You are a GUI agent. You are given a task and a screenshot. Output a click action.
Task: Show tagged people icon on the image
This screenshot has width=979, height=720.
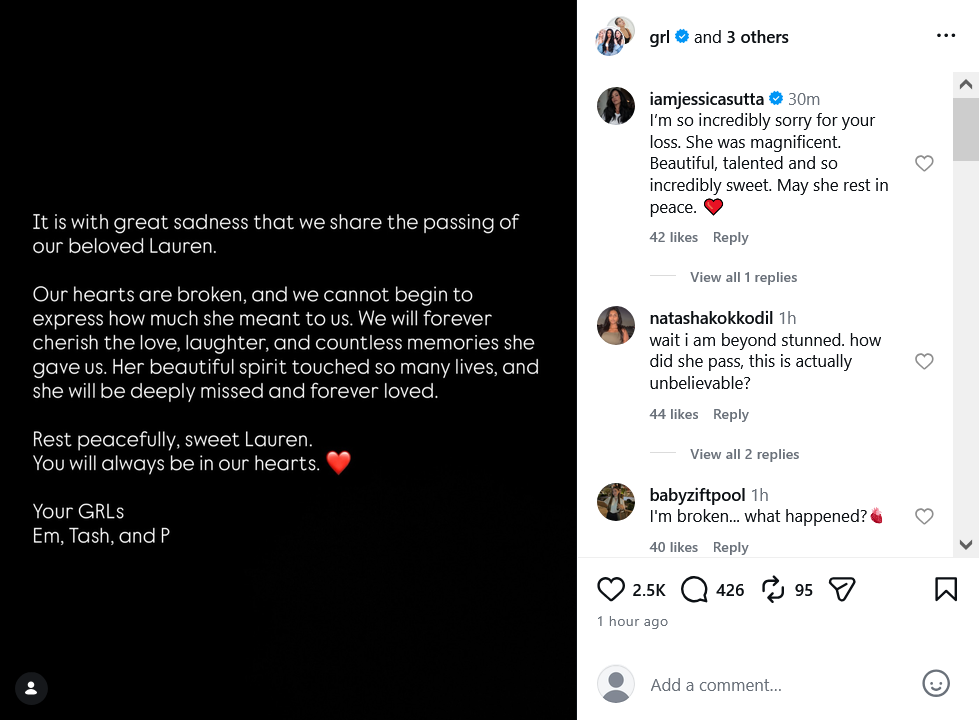click(x=31, y=688)
